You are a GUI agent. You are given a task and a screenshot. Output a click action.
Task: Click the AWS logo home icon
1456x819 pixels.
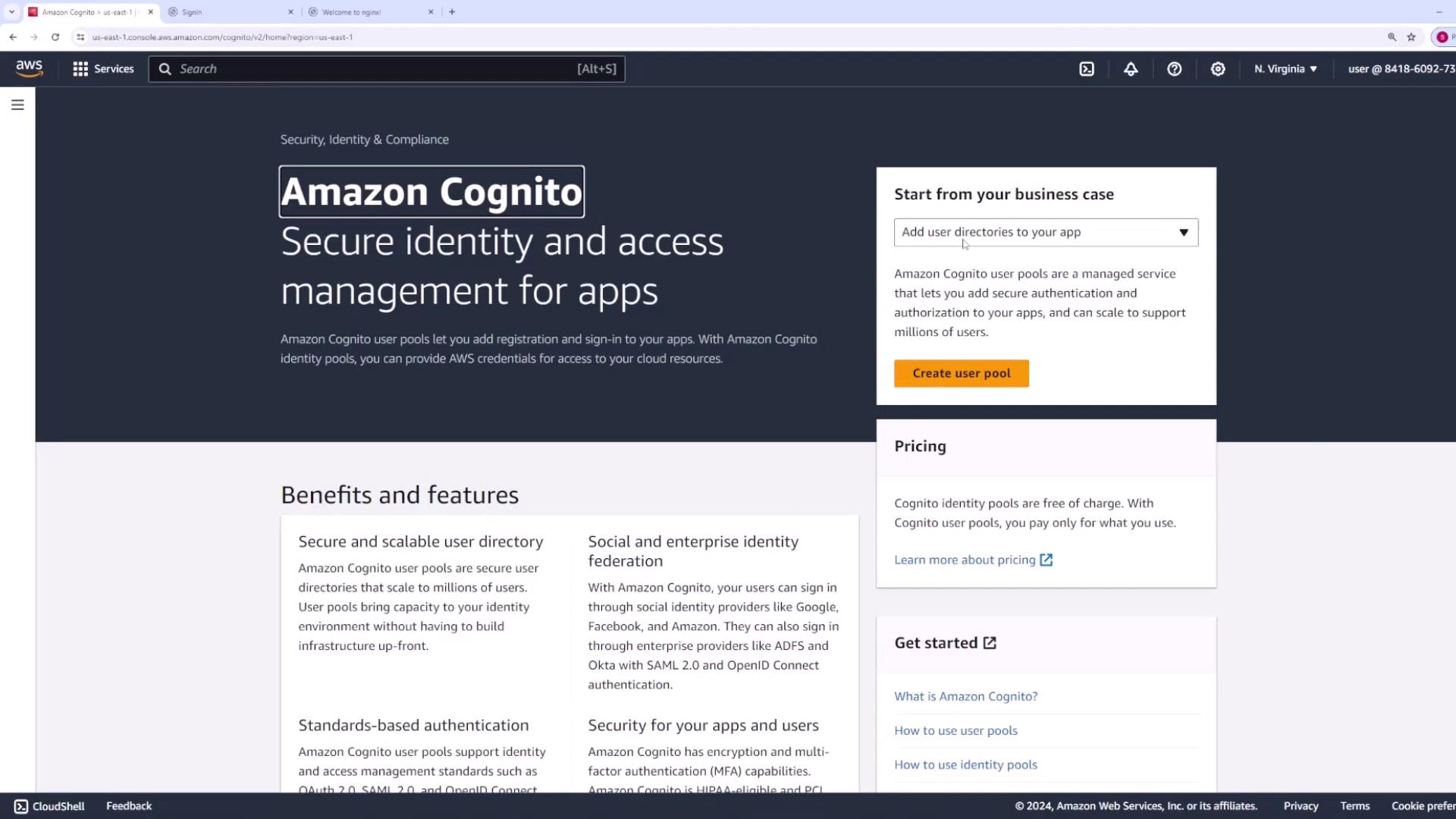[29, 68]
